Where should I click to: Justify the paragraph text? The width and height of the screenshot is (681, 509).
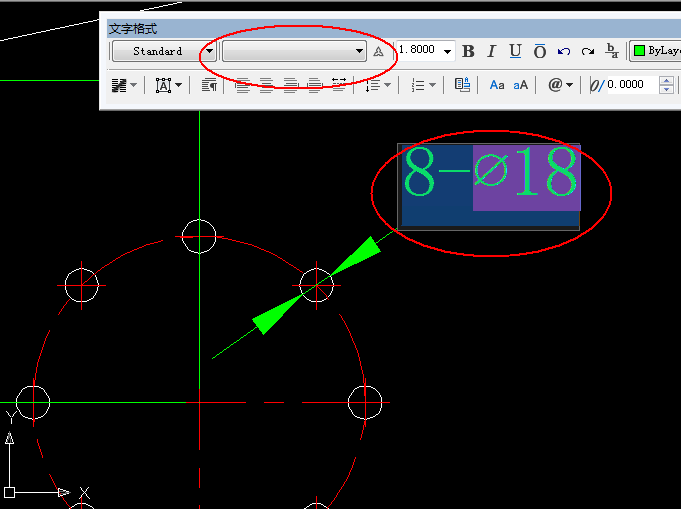[x=314, y=85]
